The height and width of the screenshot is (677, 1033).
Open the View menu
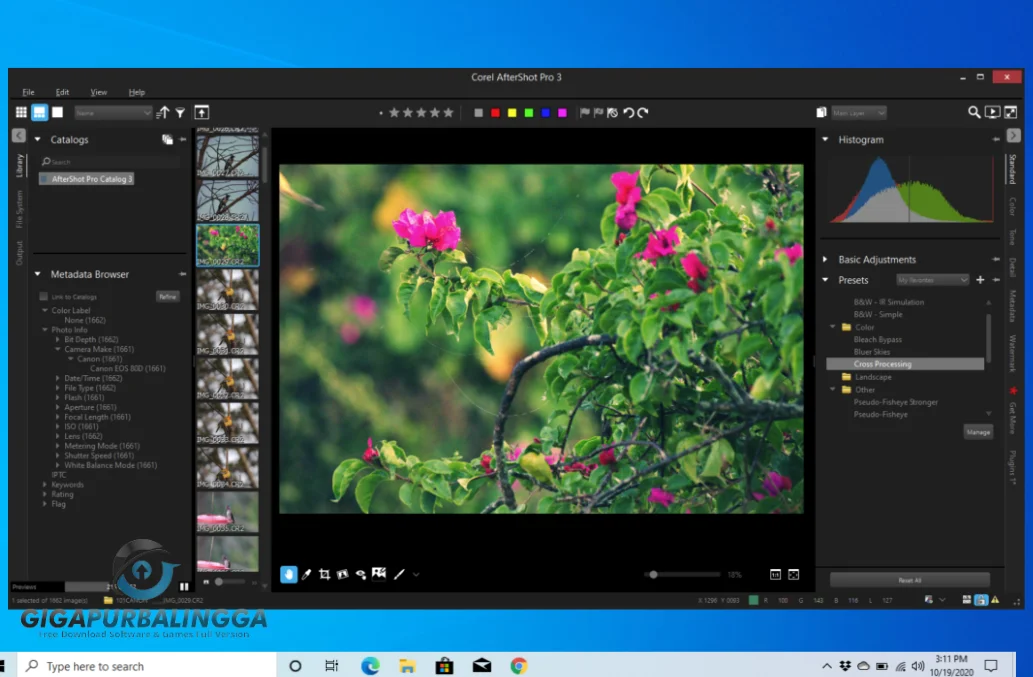tap(99, 92)
